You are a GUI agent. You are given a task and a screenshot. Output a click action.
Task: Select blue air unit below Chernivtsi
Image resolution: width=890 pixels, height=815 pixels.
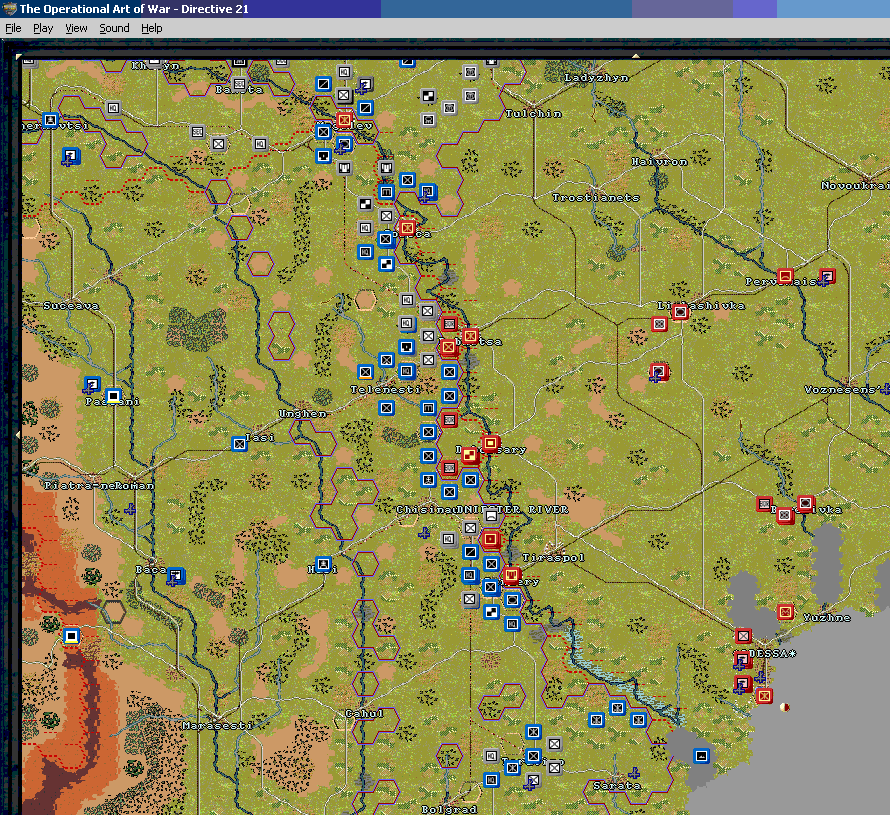(71, 156)
